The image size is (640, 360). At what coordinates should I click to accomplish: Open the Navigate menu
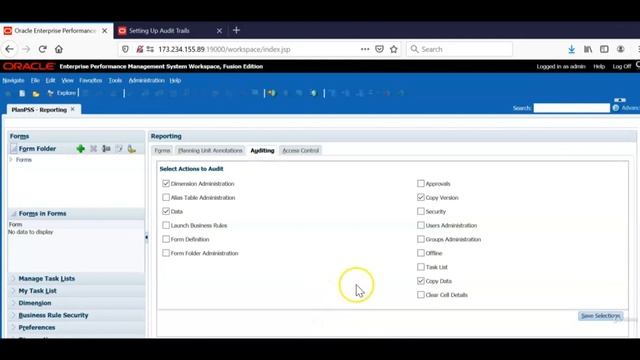click(13, 80)
